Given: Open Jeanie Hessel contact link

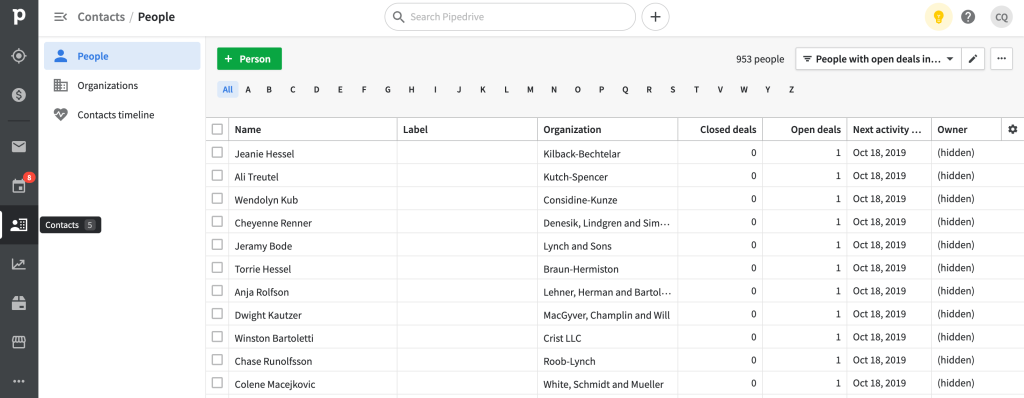Looking at the screenshot, I should point(264,154).
